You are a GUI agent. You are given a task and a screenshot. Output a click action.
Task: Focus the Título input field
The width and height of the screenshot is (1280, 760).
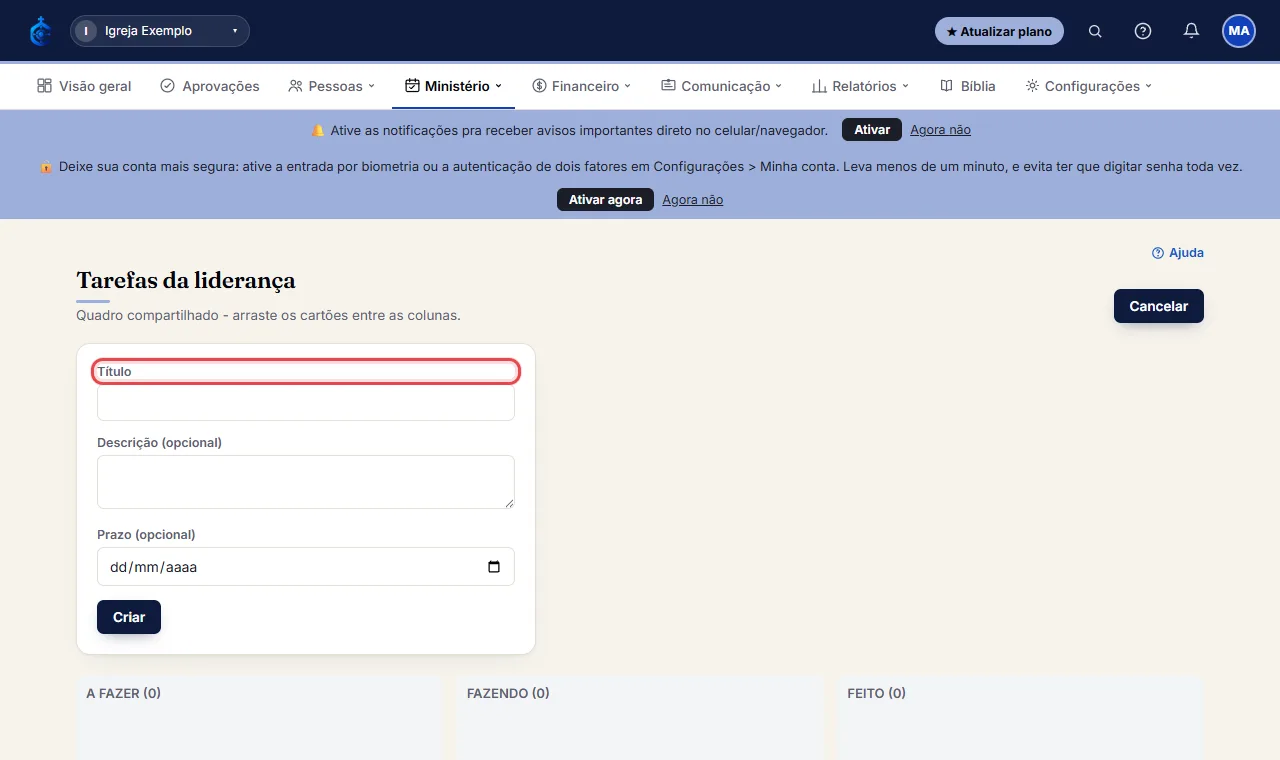point(306,402)
